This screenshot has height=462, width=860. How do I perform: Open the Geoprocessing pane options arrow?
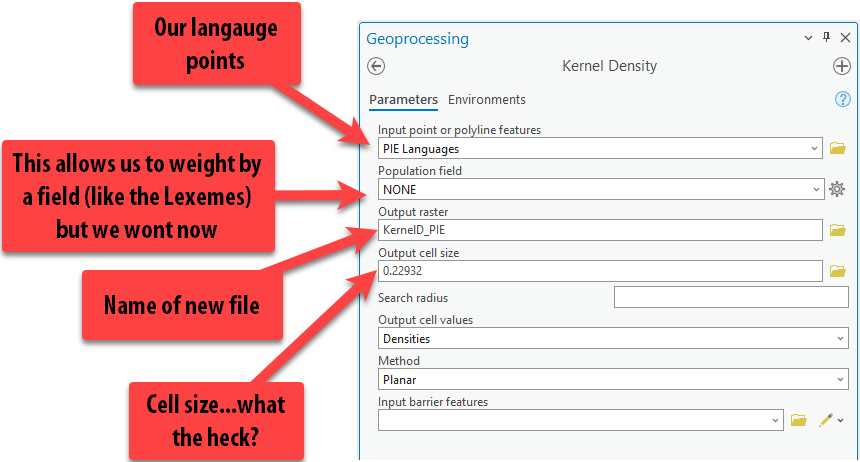[x=808, y=38]
